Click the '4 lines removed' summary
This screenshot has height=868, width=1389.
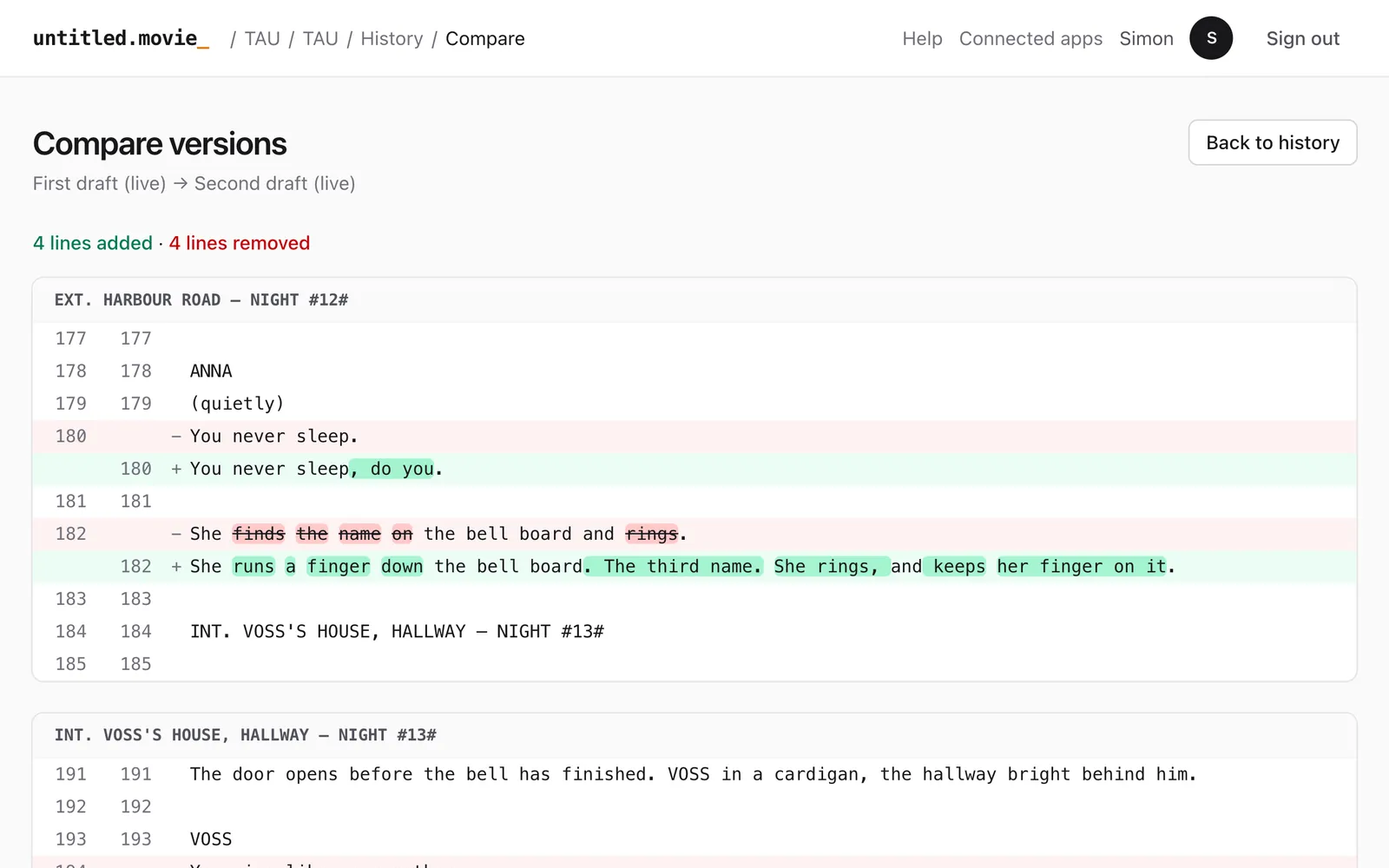(240, 243)
